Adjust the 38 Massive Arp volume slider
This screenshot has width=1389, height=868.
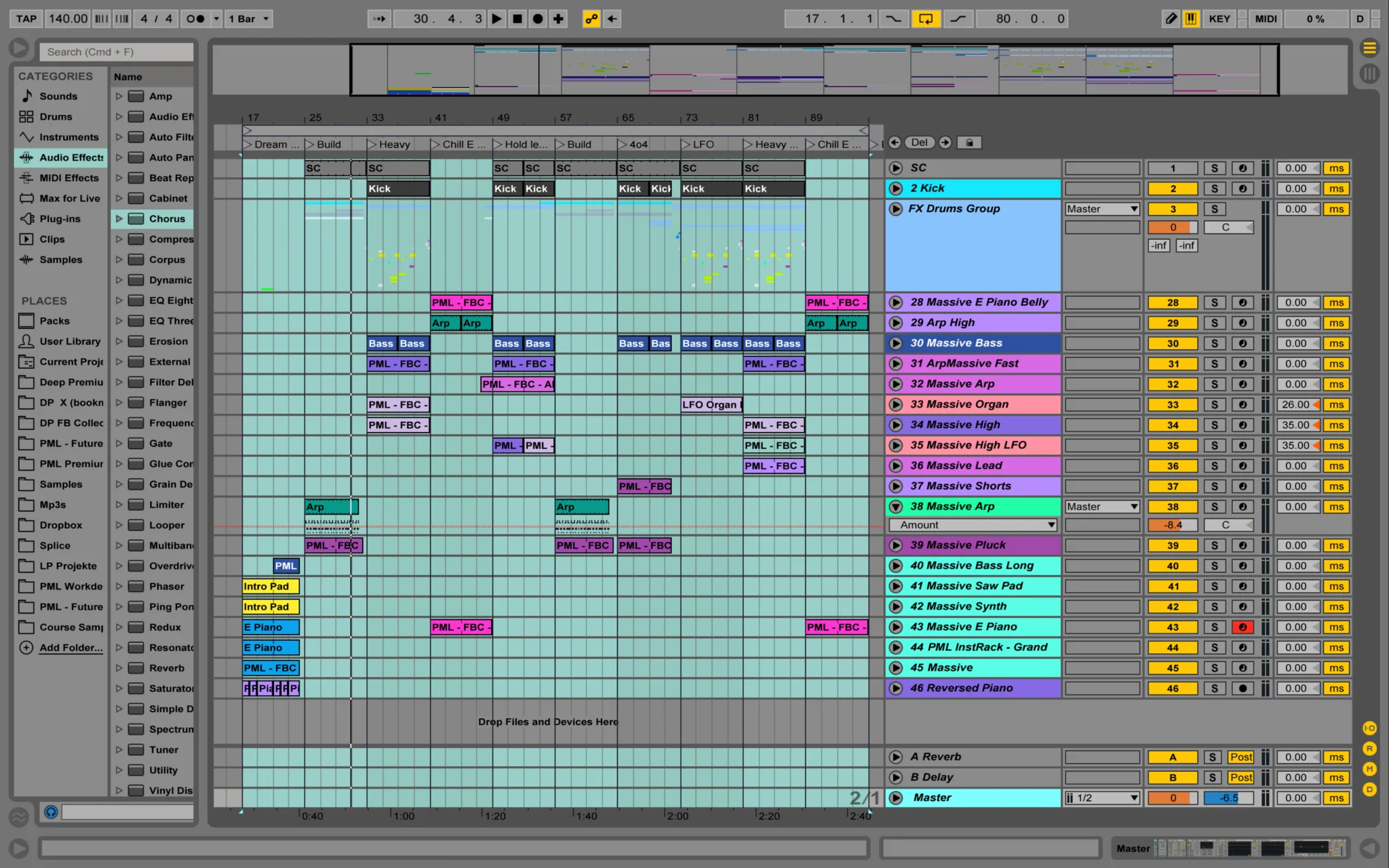pos(1173,525)
